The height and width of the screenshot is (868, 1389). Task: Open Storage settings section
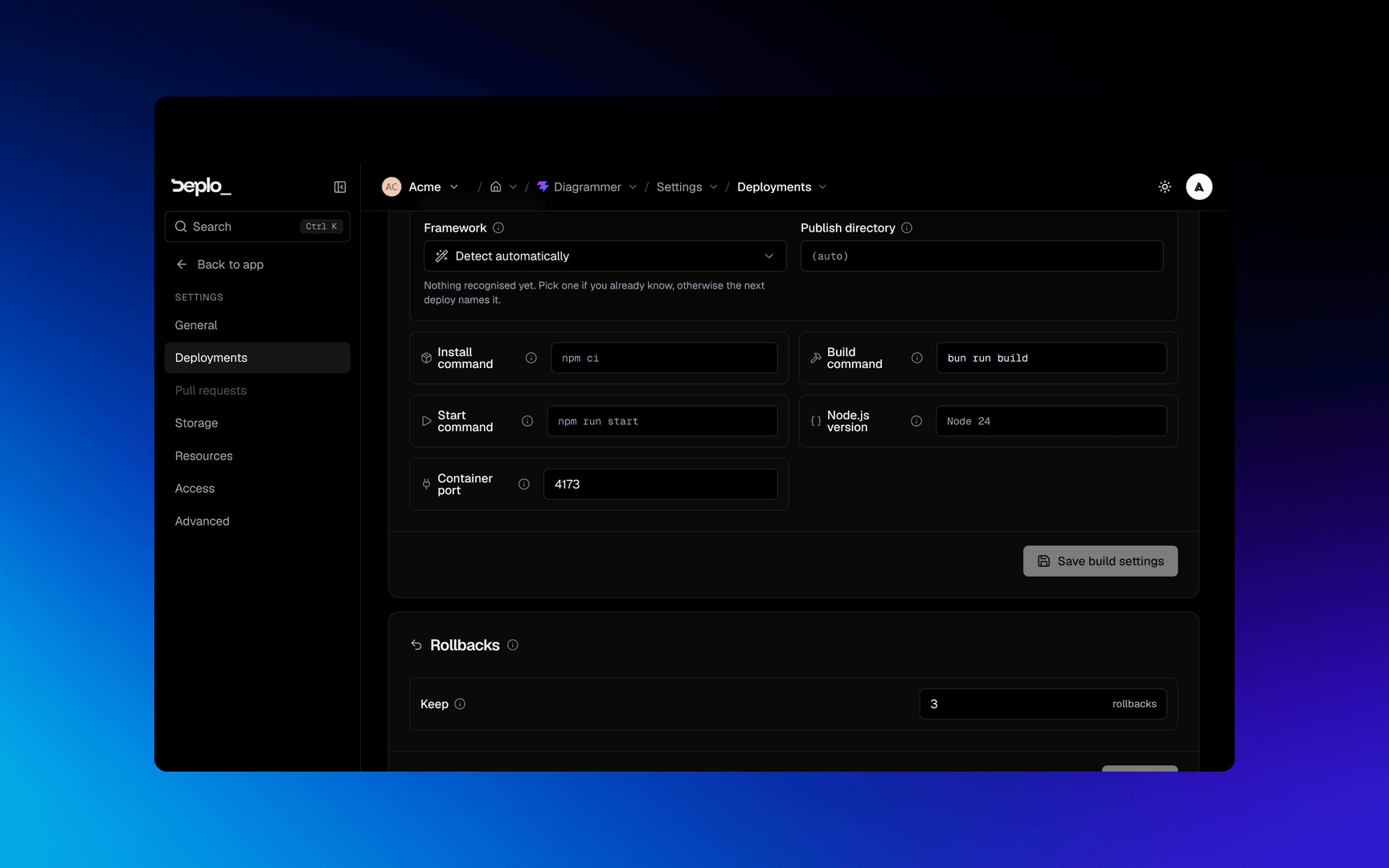click(257, 424)
